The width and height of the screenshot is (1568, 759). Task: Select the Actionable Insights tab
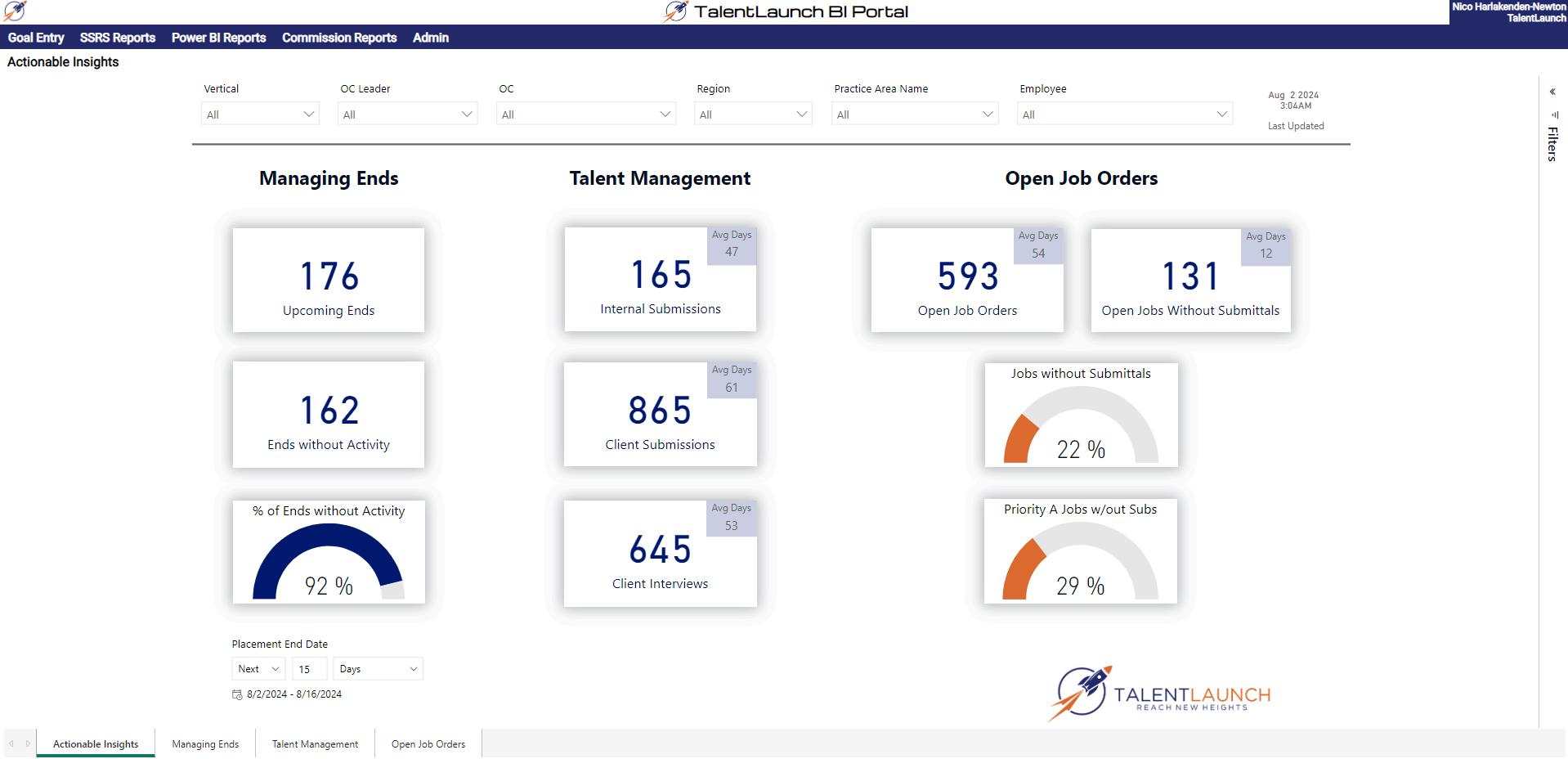(x=96, y=743)
